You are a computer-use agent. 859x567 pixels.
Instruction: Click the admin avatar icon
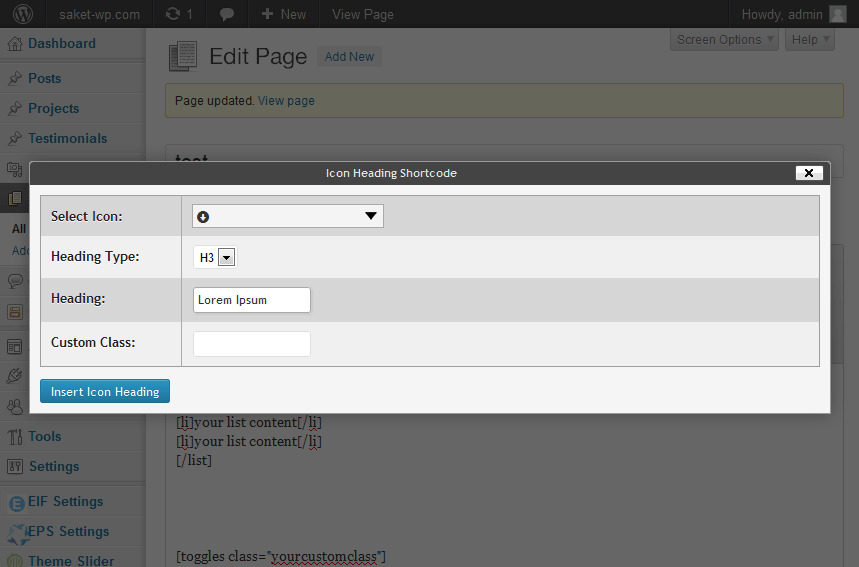pos(838,14)
